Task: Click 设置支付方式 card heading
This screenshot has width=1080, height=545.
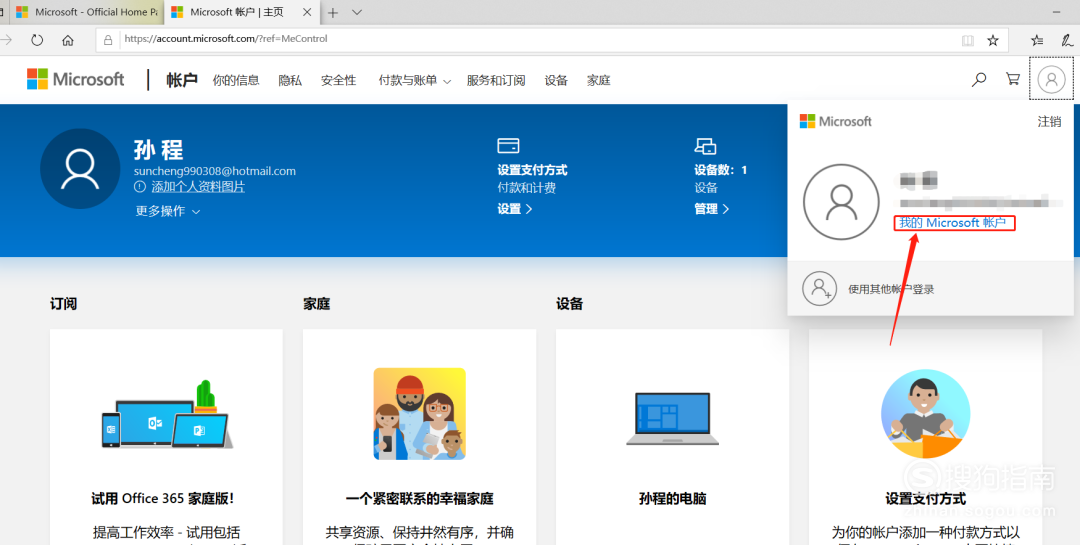Action: pyautogui.click(x=925, y=498)
